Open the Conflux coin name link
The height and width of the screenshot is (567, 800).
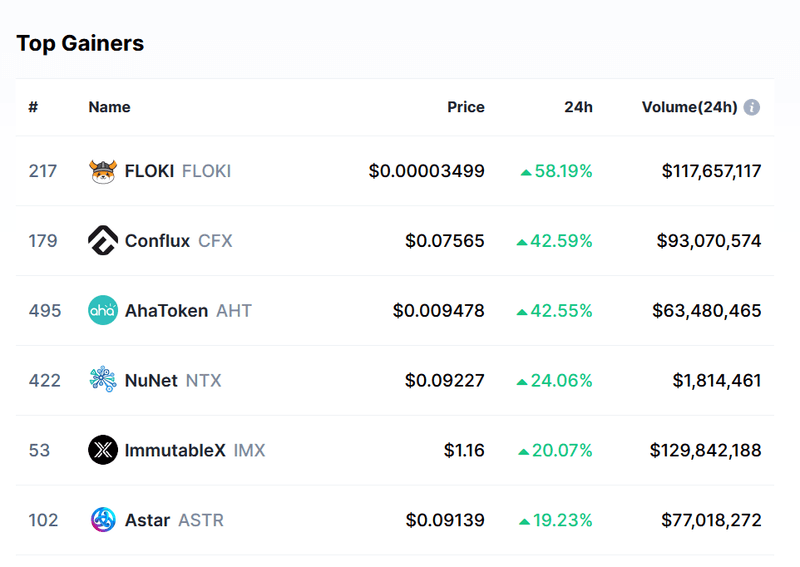(x=157, y=241)
